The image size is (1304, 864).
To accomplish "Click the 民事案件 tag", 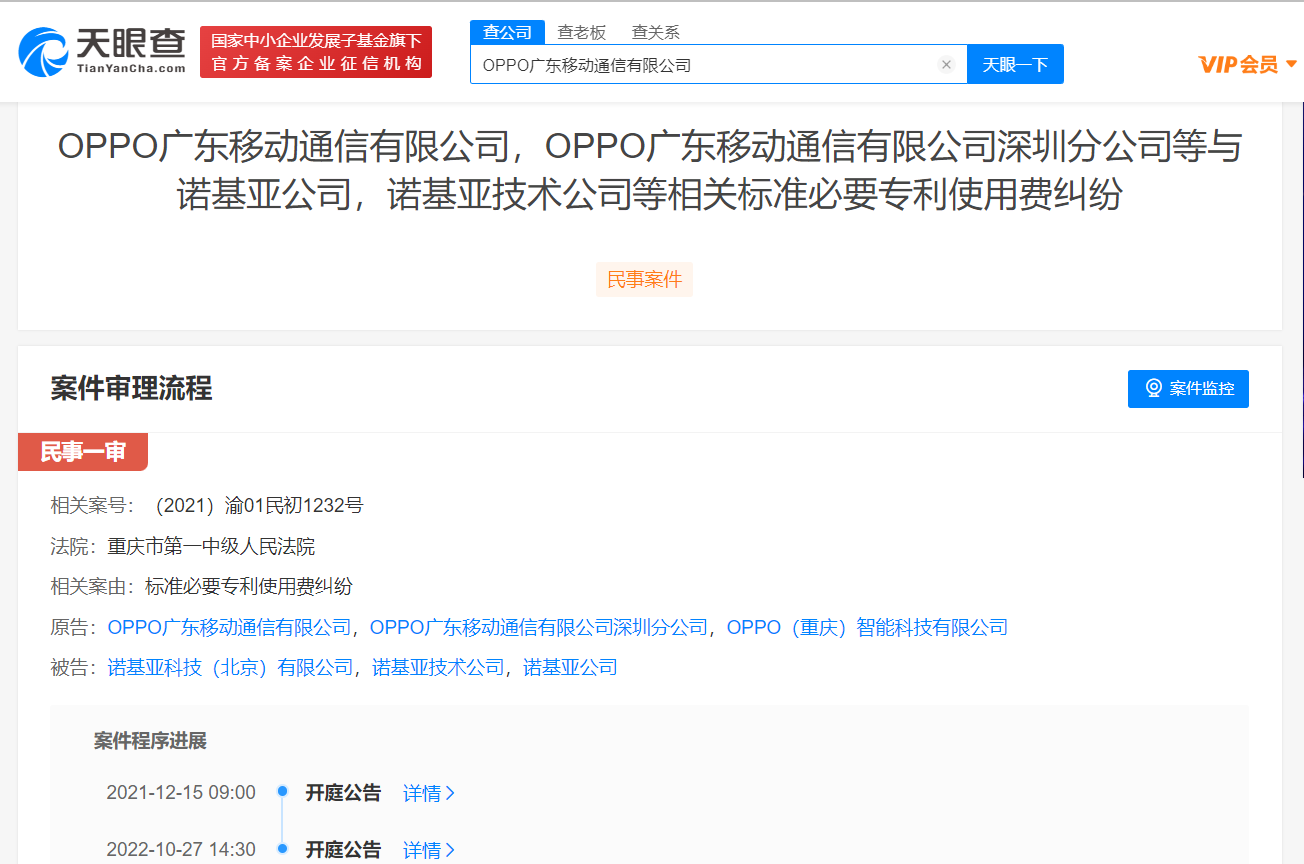I will coord(644,280).
